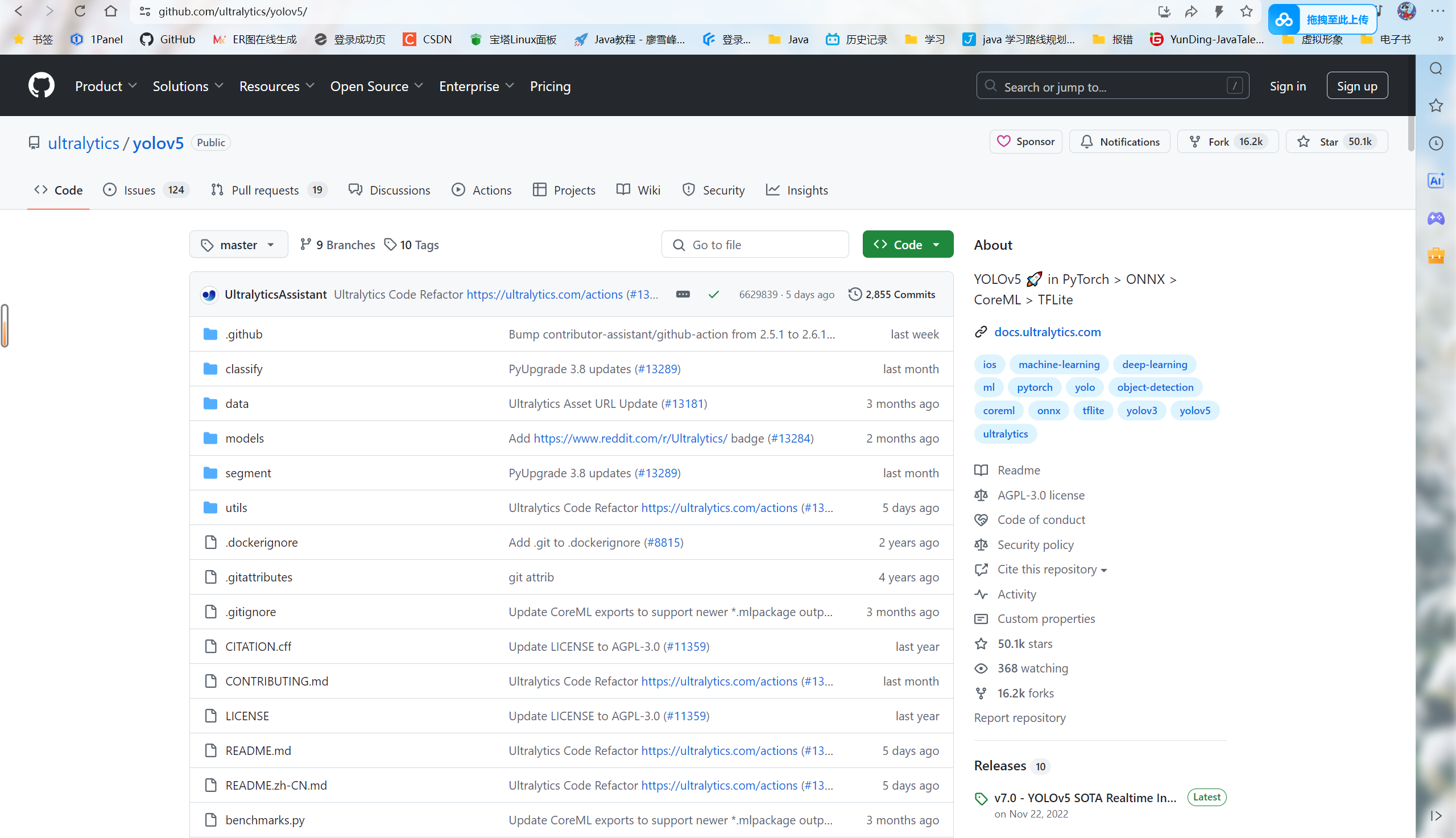Expand the Resources navigation menu
The height and width of the screenshot is (838, 1456).
(277, 86)
